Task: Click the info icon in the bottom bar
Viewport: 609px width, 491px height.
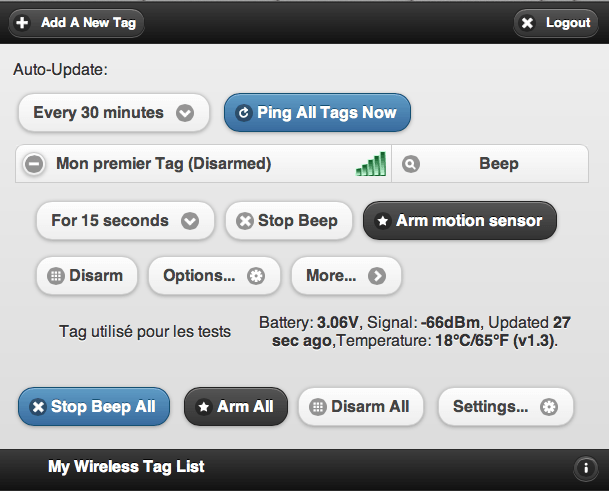Action: coord(585,467)
